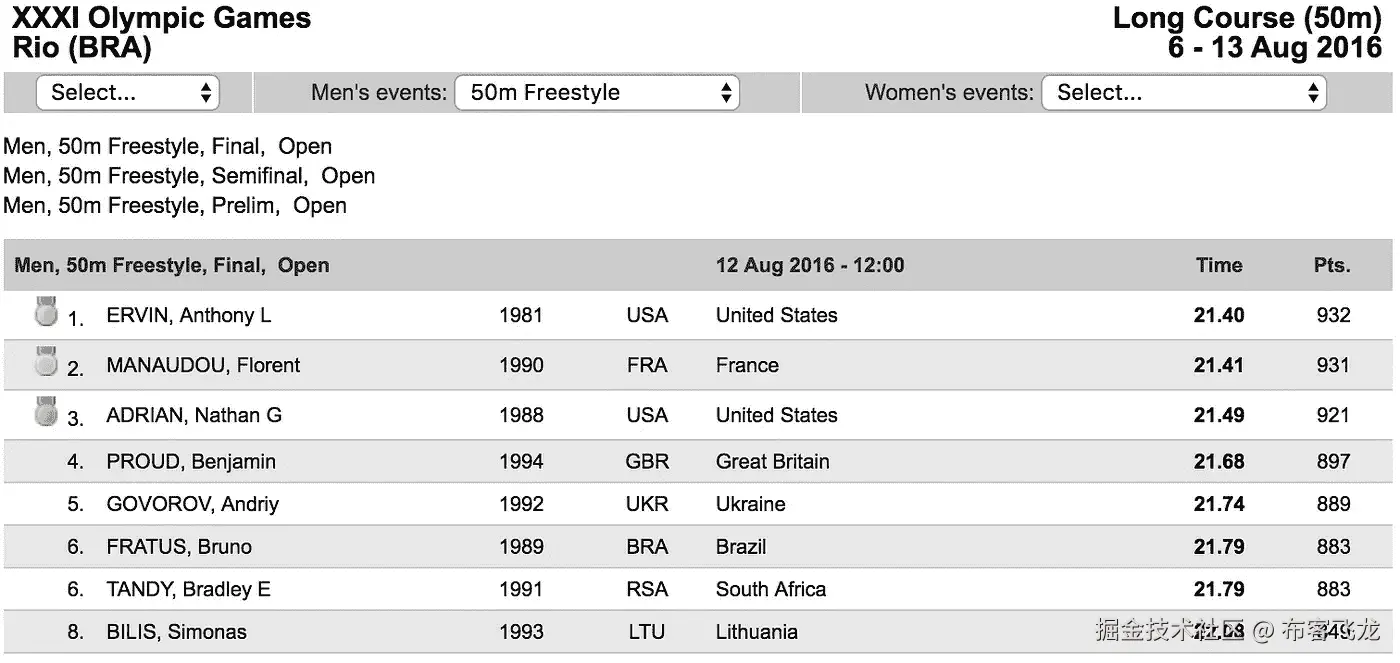Open PROUD, Benjamin's result entry
Image resolution: width=1400 pixels, height=663 pixels.
pyautogui.click(x=191, y=462)
